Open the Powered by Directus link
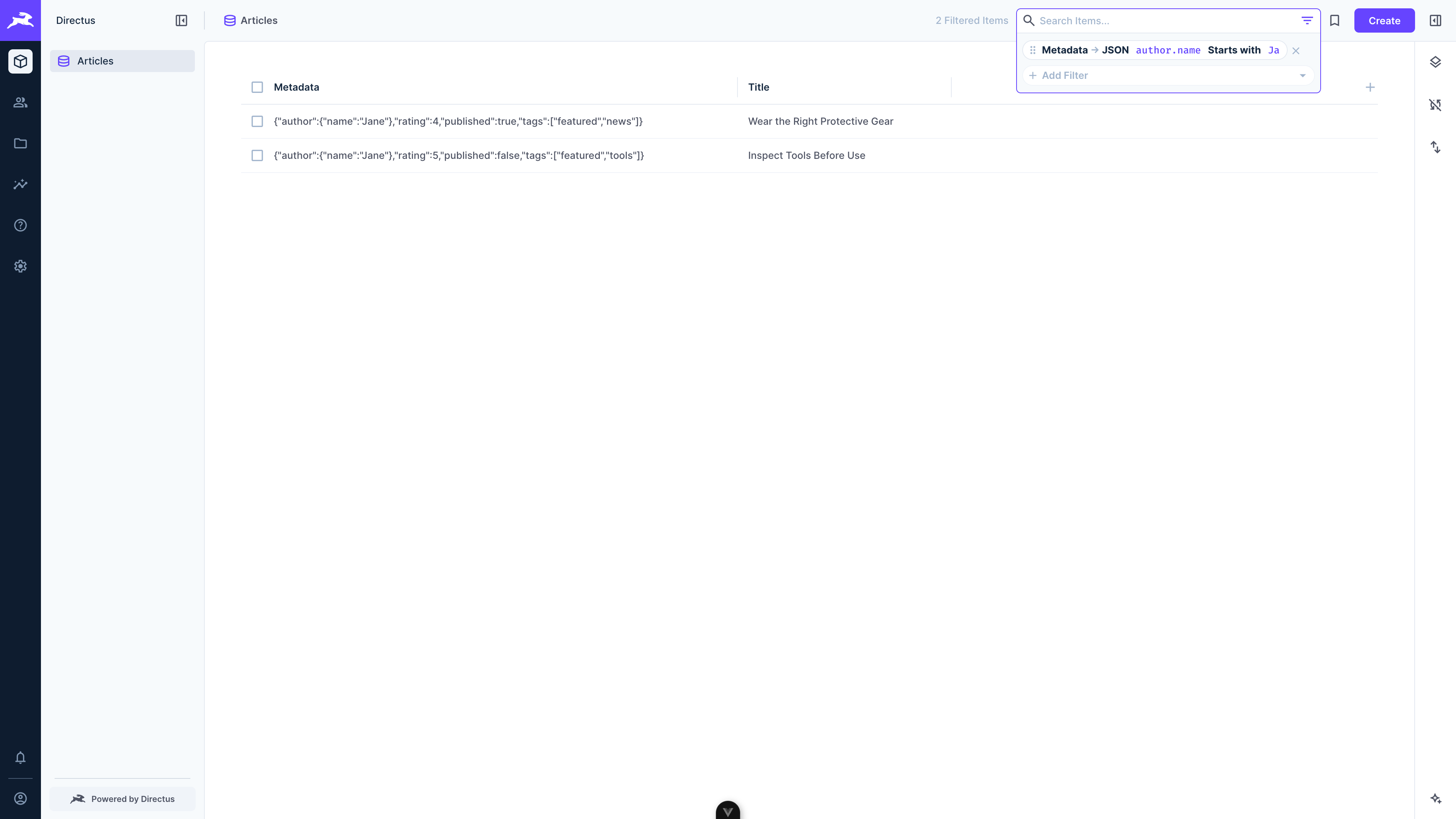1456x819 pixels. click(x=122, y=799)
